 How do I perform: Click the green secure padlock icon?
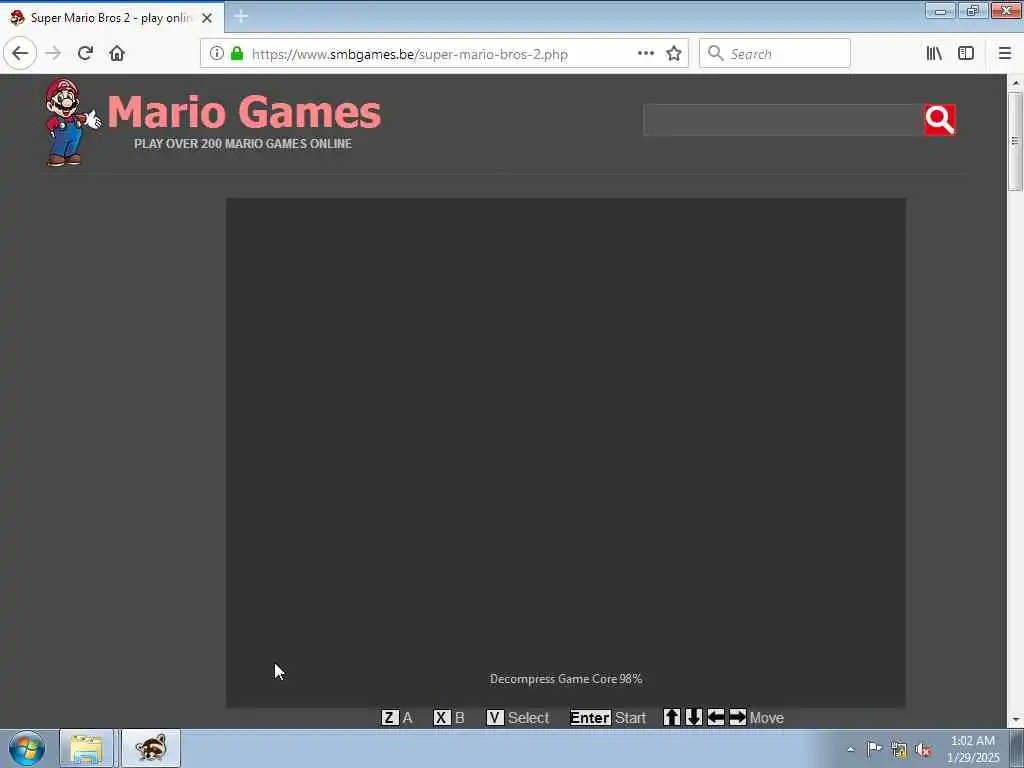pyautogui.click(x=237, y=54)
